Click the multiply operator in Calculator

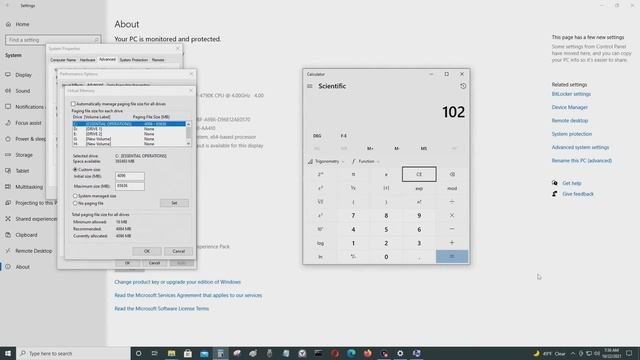452,216
